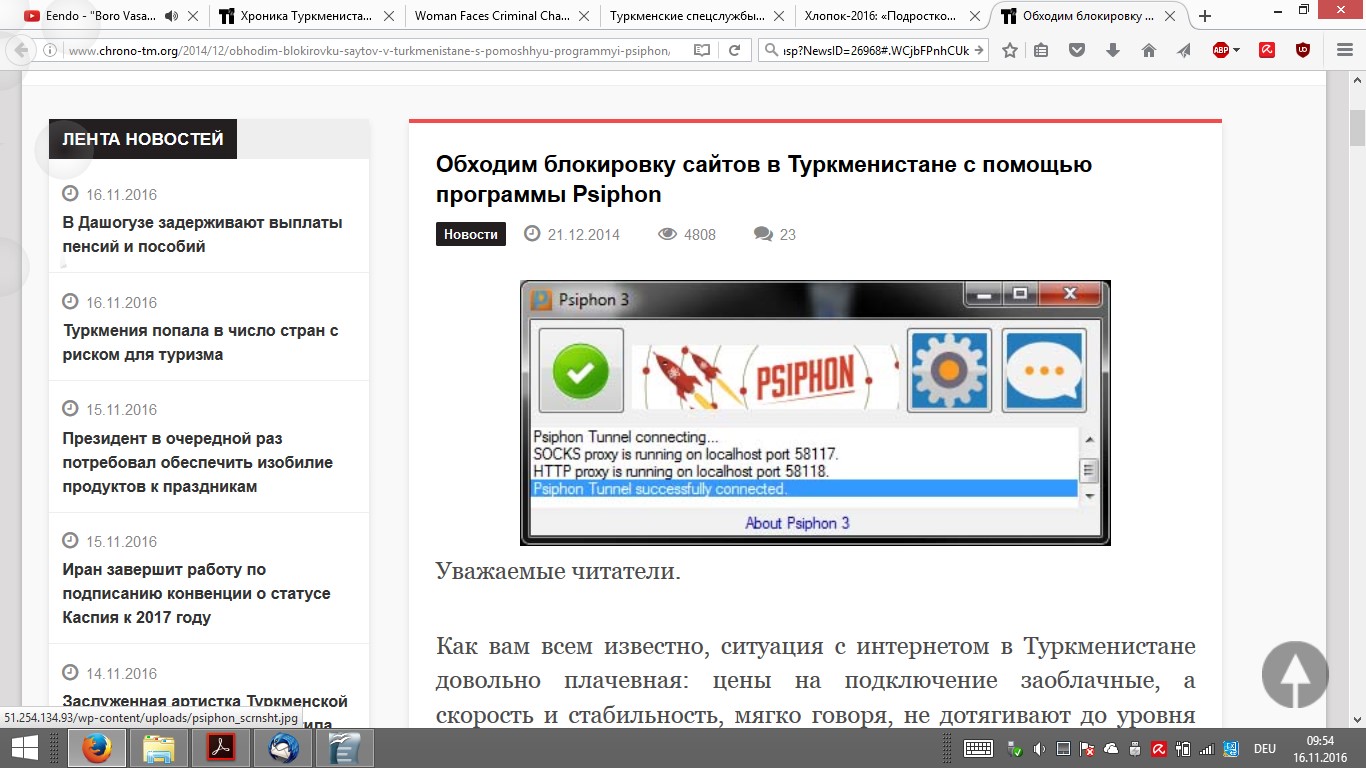Go to Firefox home page

click(x=1148, y=50)
